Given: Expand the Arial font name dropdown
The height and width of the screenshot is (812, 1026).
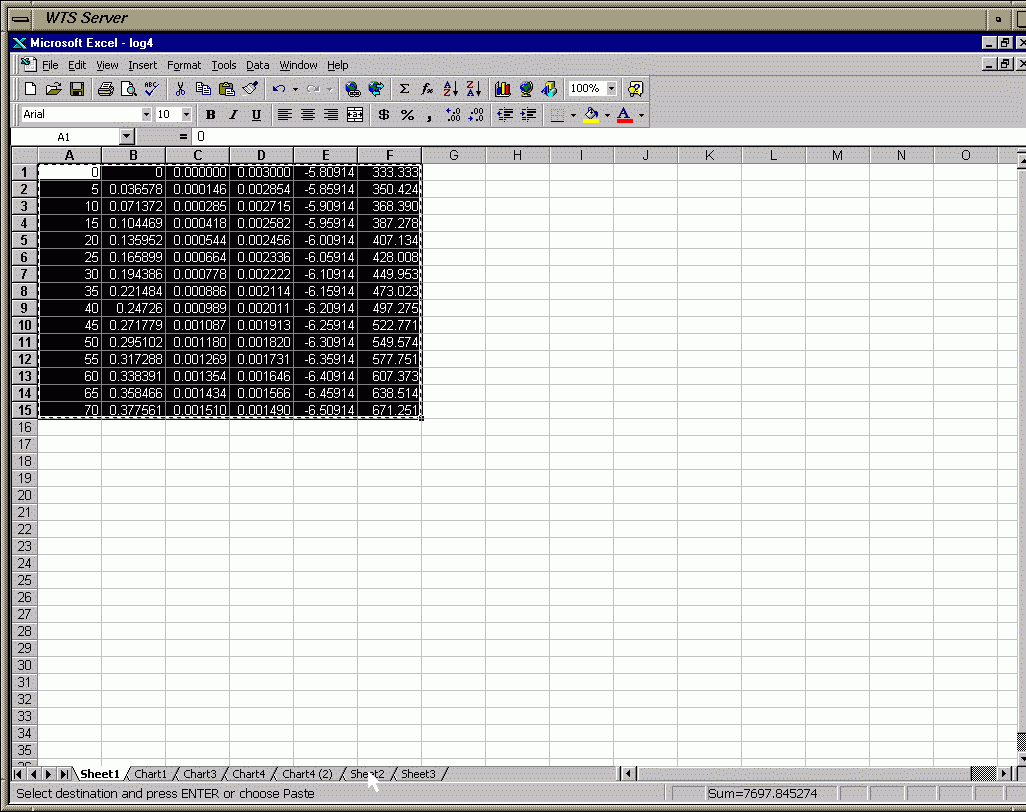Looking at the screenshot, I should pos(146,115).
